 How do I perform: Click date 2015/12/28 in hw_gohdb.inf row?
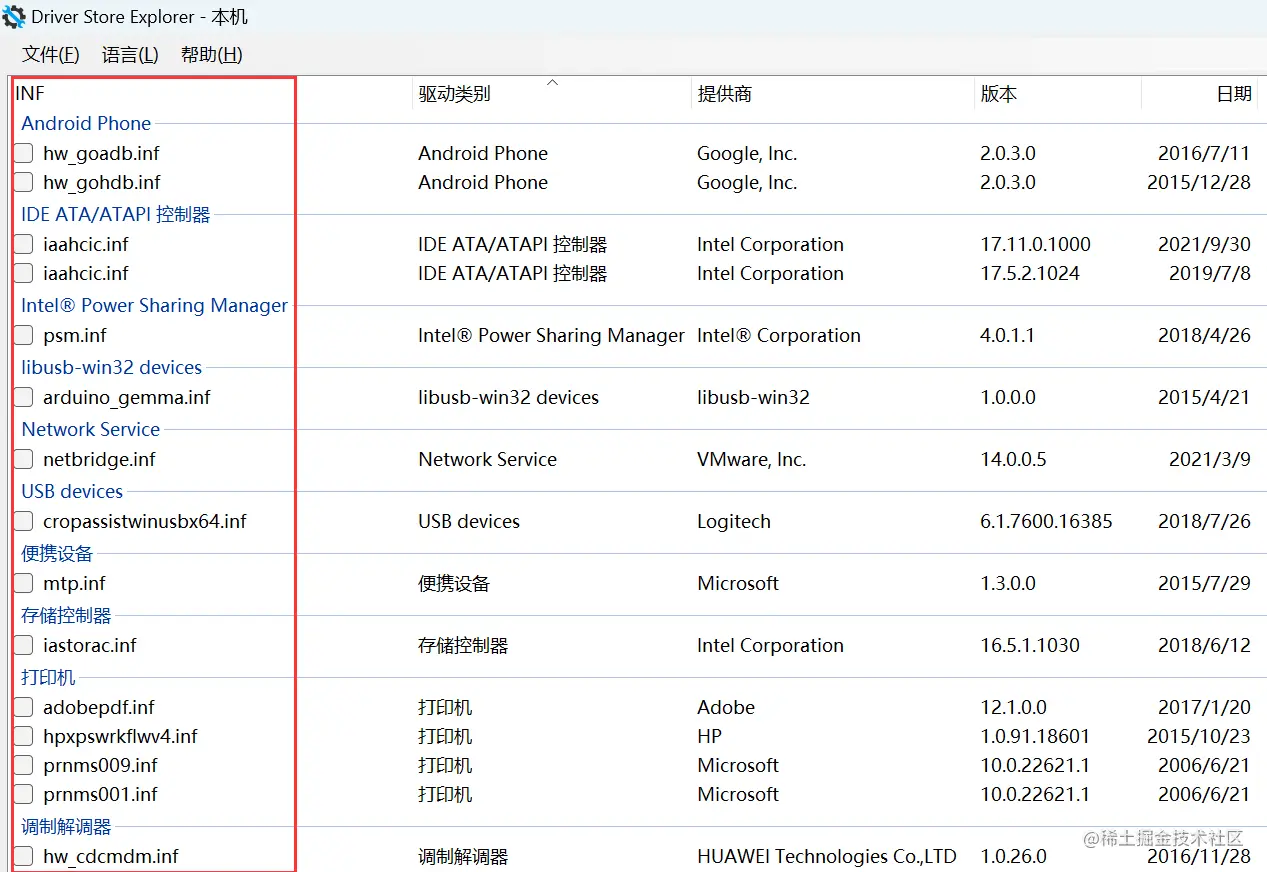[1199, 183]
